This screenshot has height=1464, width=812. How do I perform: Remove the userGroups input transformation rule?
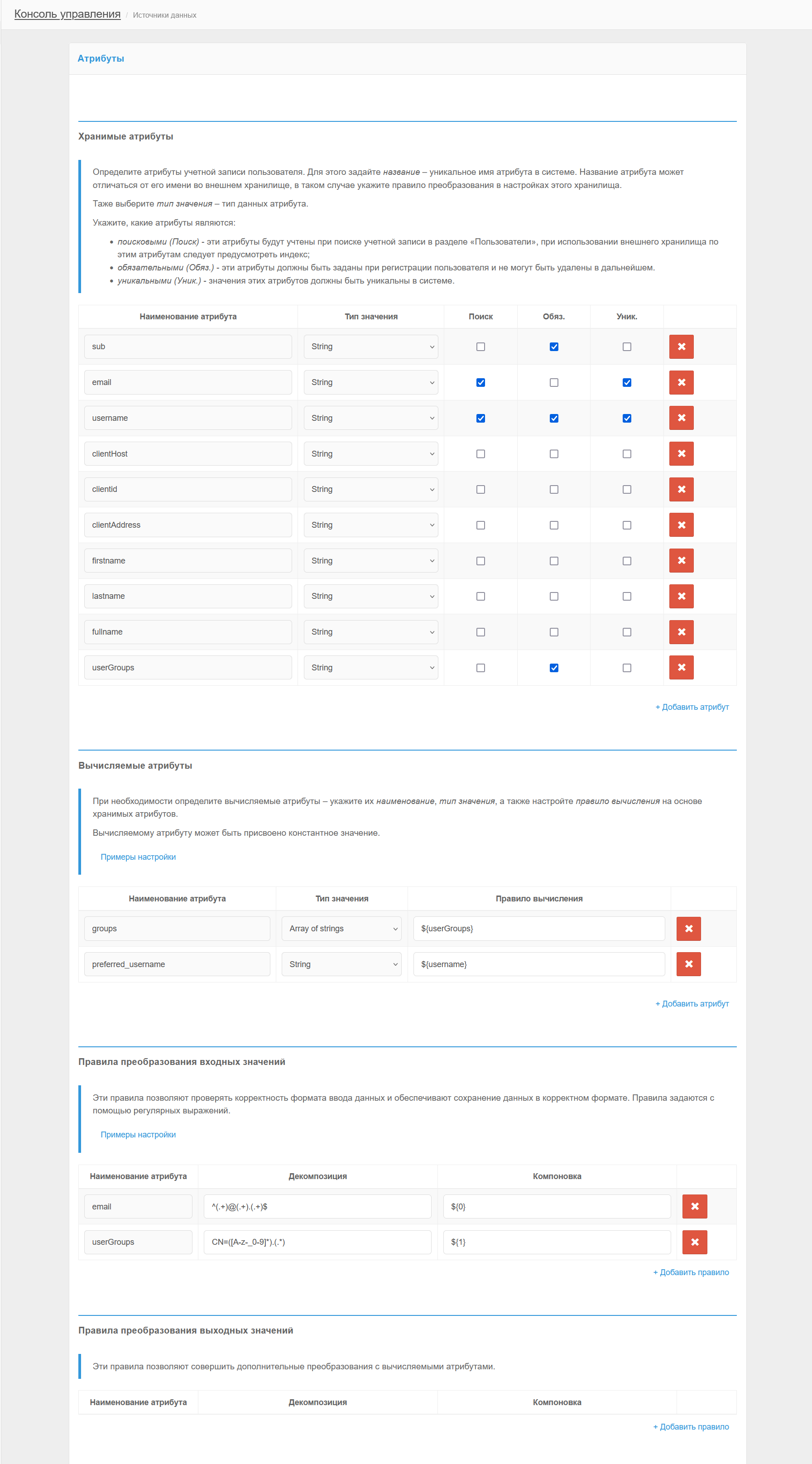(x=695, y=1242)
